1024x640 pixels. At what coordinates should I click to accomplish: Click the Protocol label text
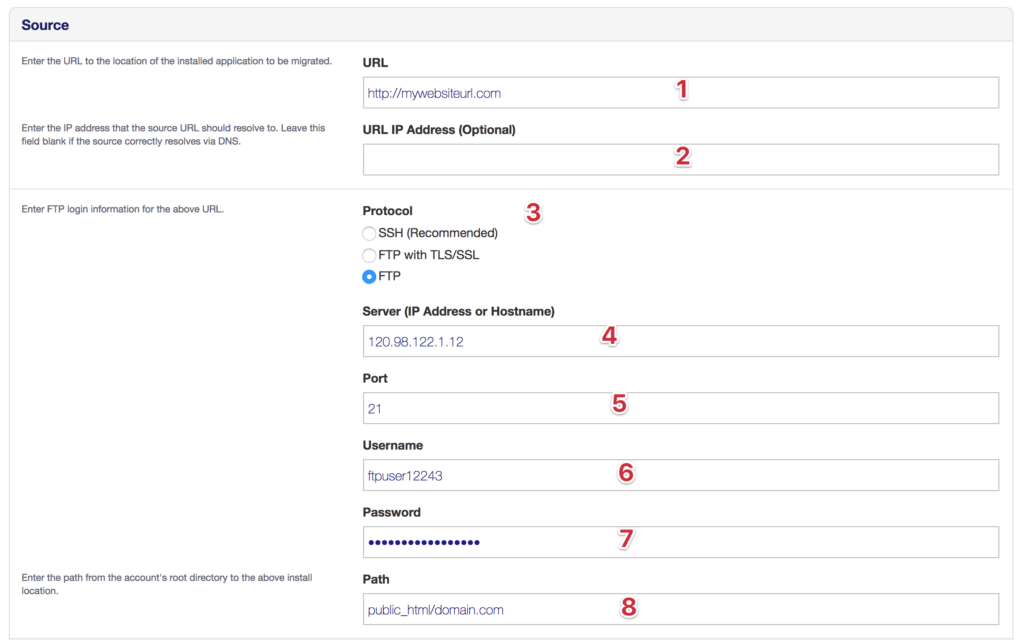(x=387, y=211)
